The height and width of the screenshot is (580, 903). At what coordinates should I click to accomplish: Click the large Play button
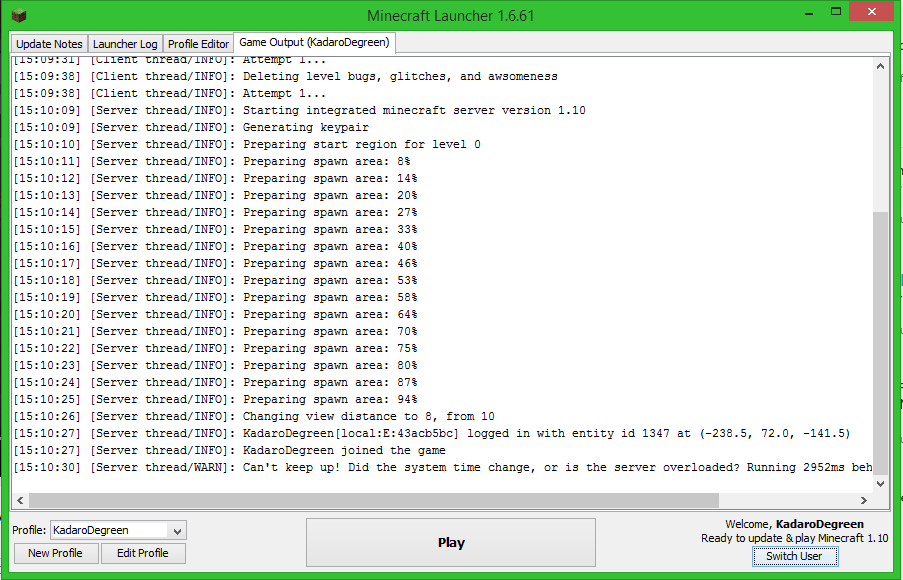point(451,543)
